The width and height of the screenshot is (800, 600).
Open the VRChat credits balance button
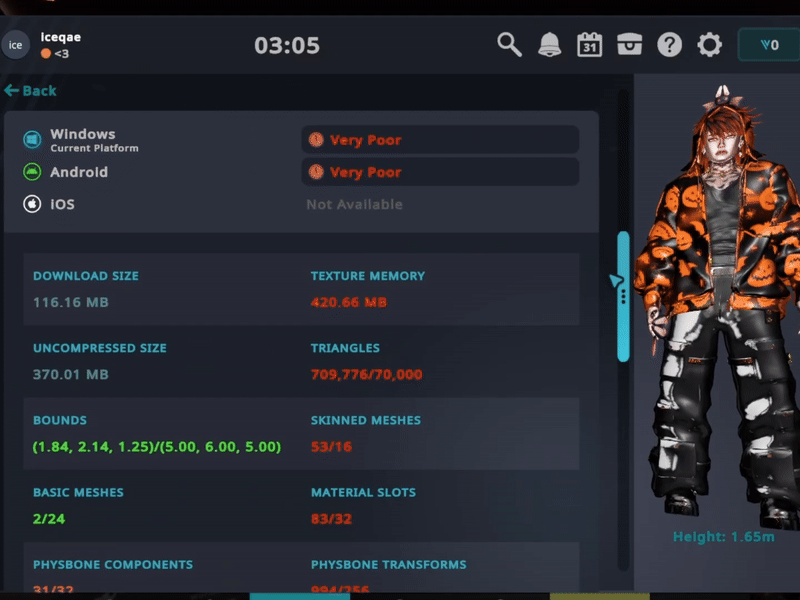coord(768,45)
